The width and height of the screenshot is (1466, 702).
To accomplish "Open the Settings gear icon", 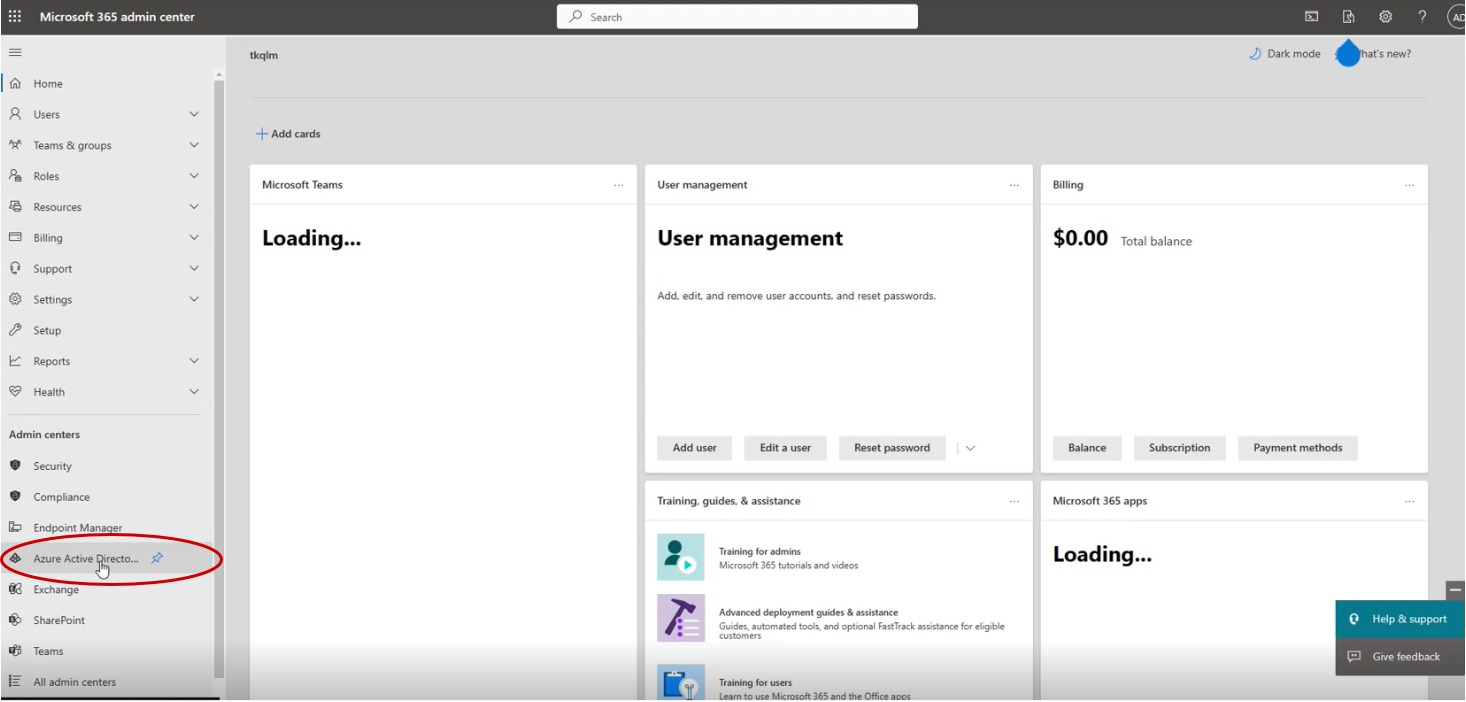I will click(1385, 17).
